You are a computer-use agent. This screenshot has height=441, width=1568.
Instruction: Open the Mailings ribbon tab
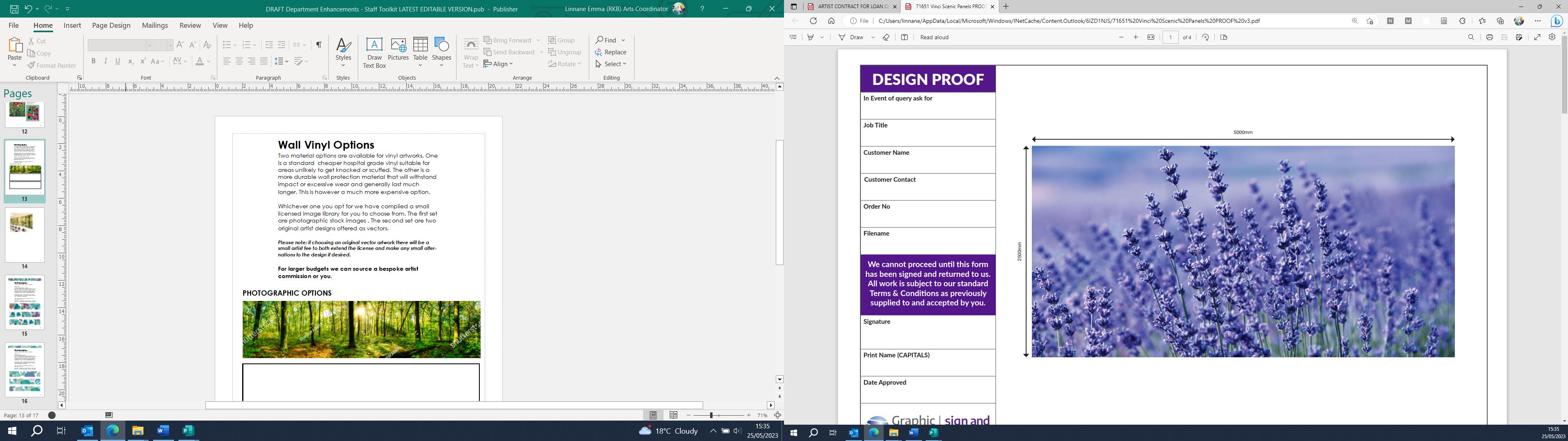tap(155, 26)
